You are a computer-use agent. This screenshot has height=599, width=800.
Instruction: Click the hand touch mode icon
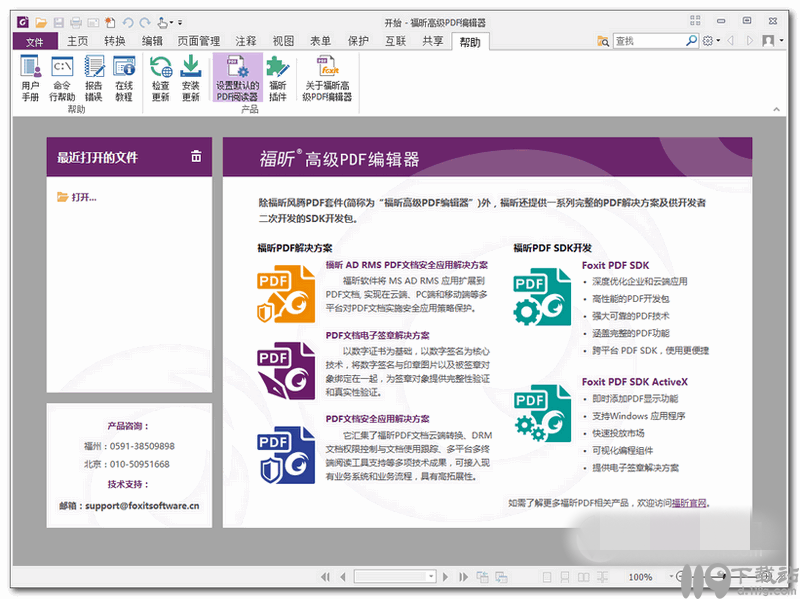coord(162,22)
